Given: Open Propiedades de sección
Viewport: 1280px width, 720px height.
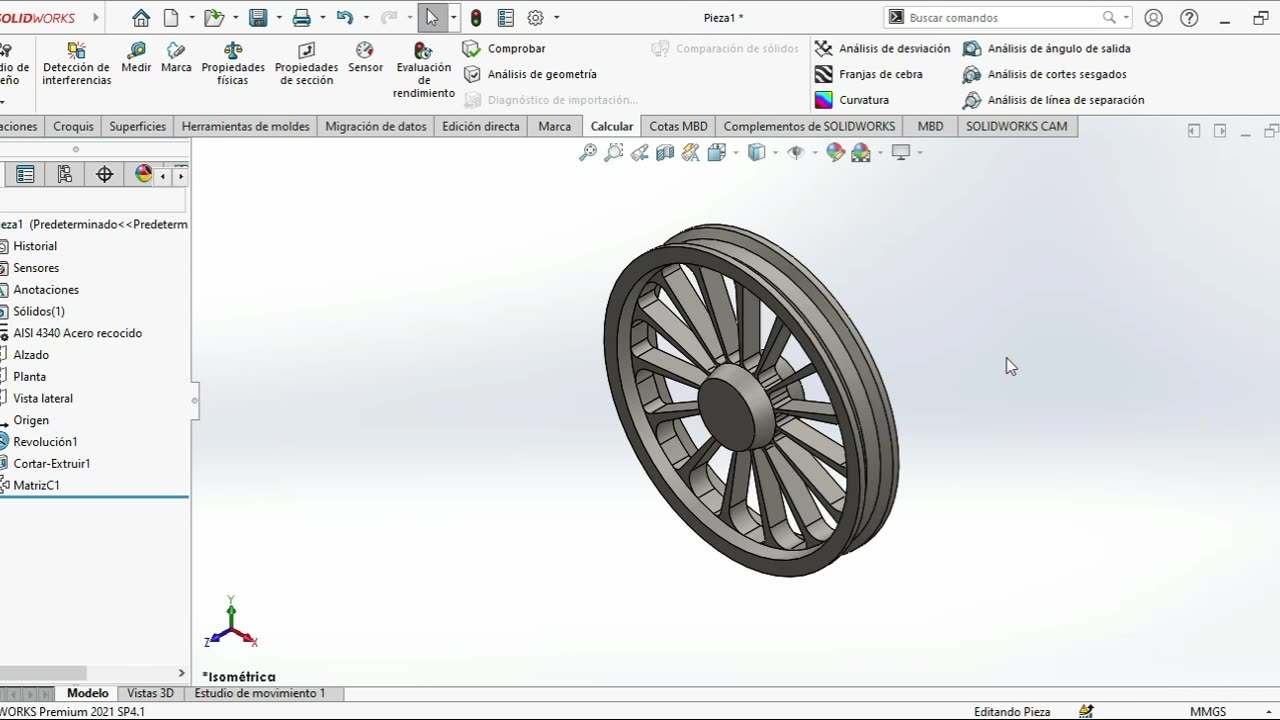Looking at the screenshot, I should click(x=306, y=64).
